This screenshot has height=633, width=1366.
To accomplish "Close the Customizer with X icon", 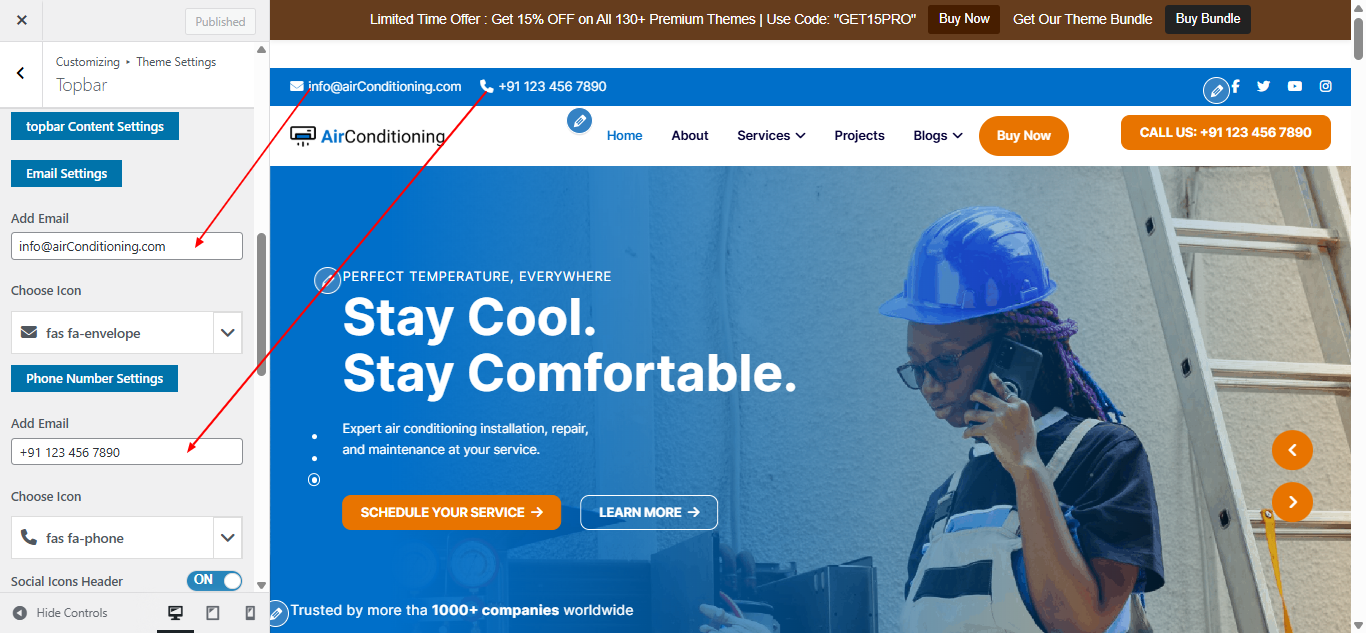I will 22,20.
